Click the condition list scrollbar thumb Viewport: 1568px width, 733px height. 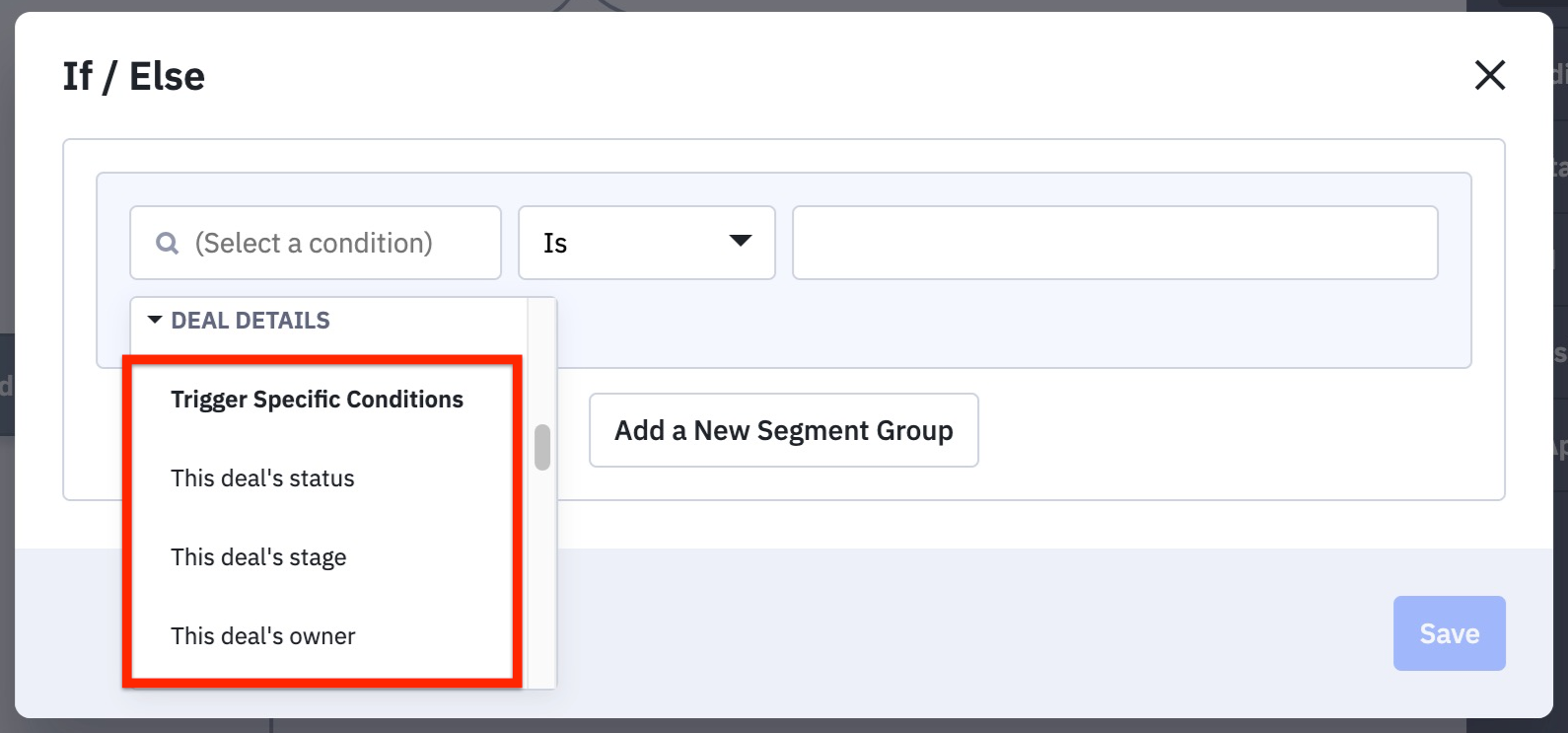542,448
